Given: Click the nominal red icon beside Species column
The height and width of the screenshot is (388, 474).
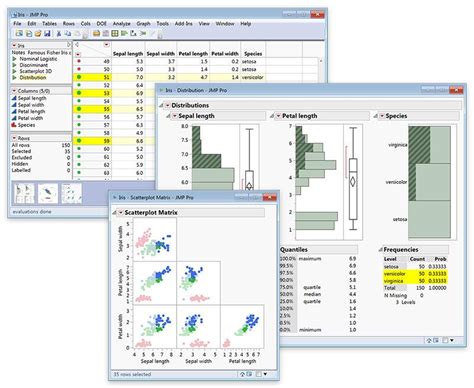Looking at the screenshot, I should [14, 125].
